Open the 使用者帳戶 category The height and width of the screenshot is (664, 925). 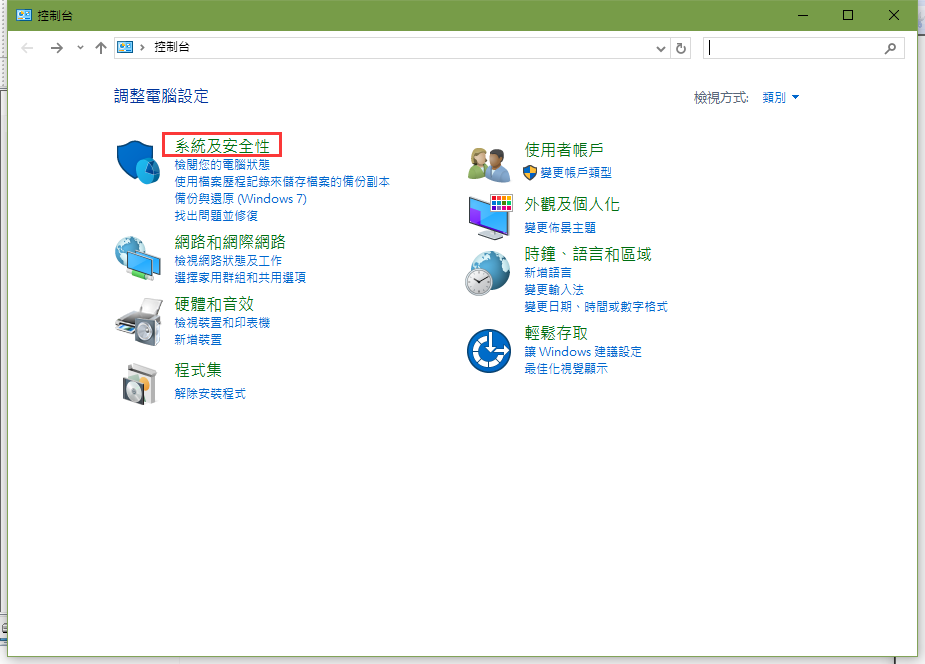point(564,150)
